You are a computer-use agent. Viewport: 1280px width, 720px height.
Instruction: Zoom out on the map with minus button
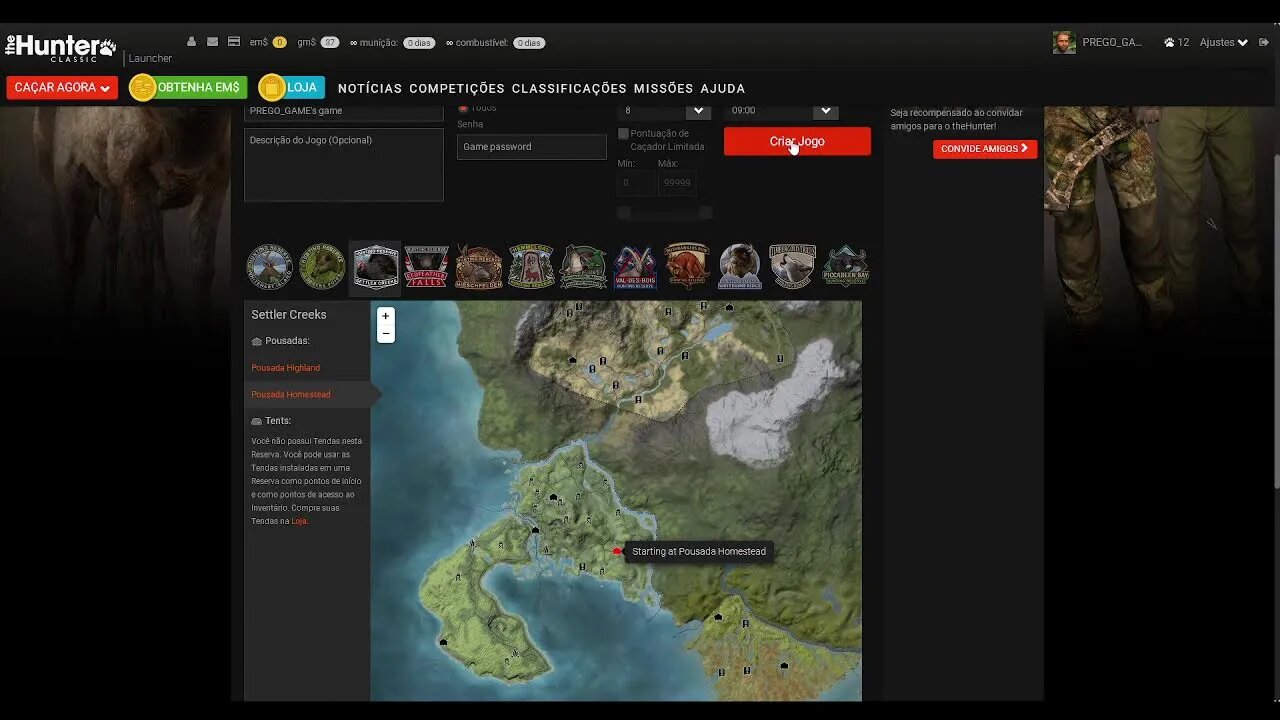[x=386, y=334]
